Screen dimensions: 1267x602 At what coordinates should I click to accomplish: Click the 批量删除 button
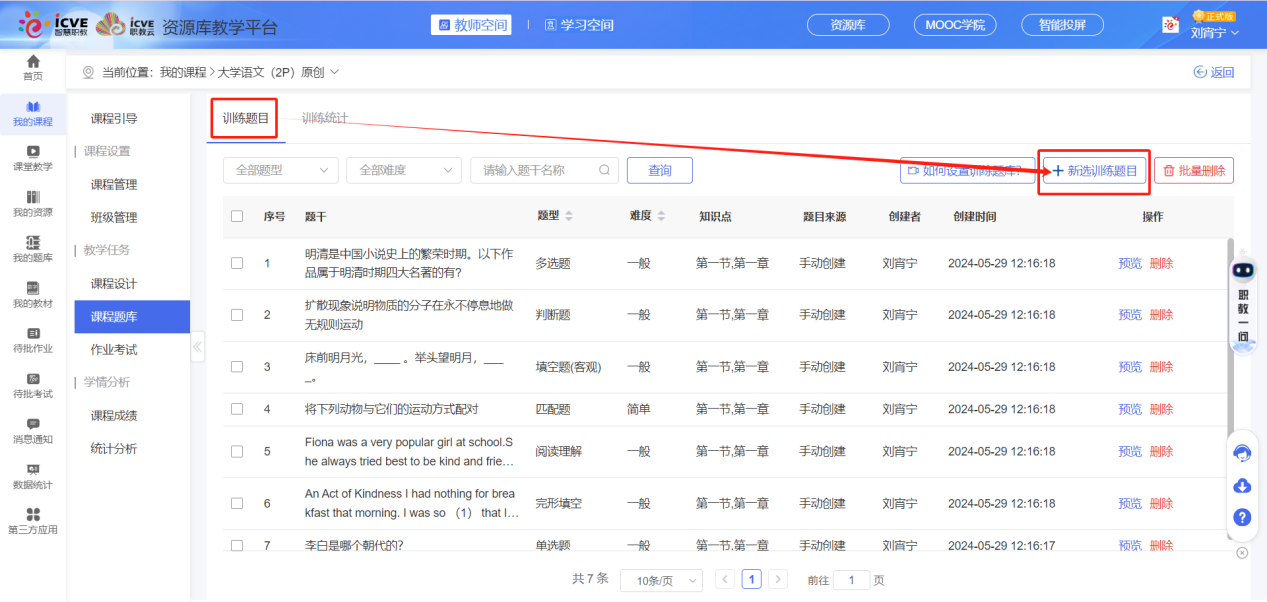(1194, 171)
